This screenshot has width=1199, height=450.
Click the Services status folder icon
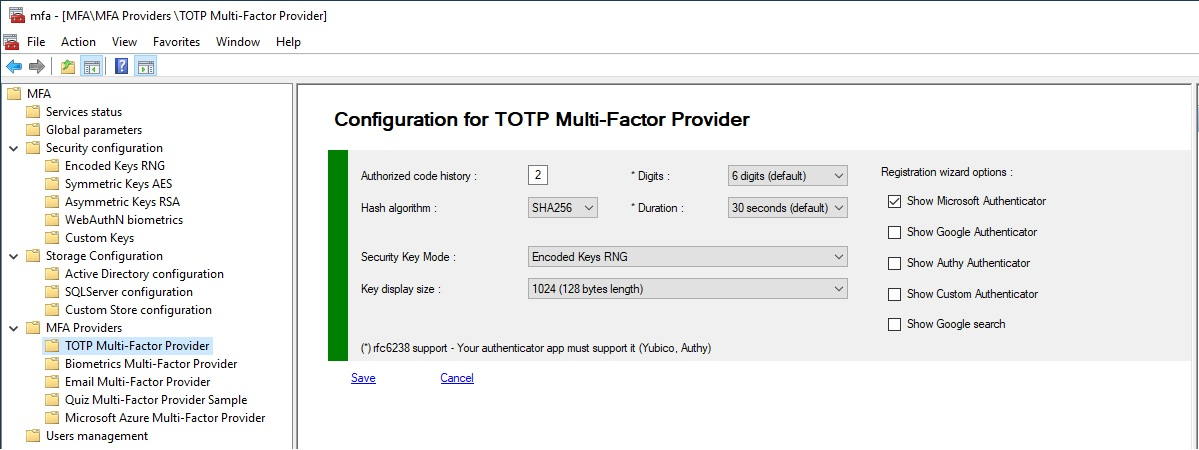[33, 112]
